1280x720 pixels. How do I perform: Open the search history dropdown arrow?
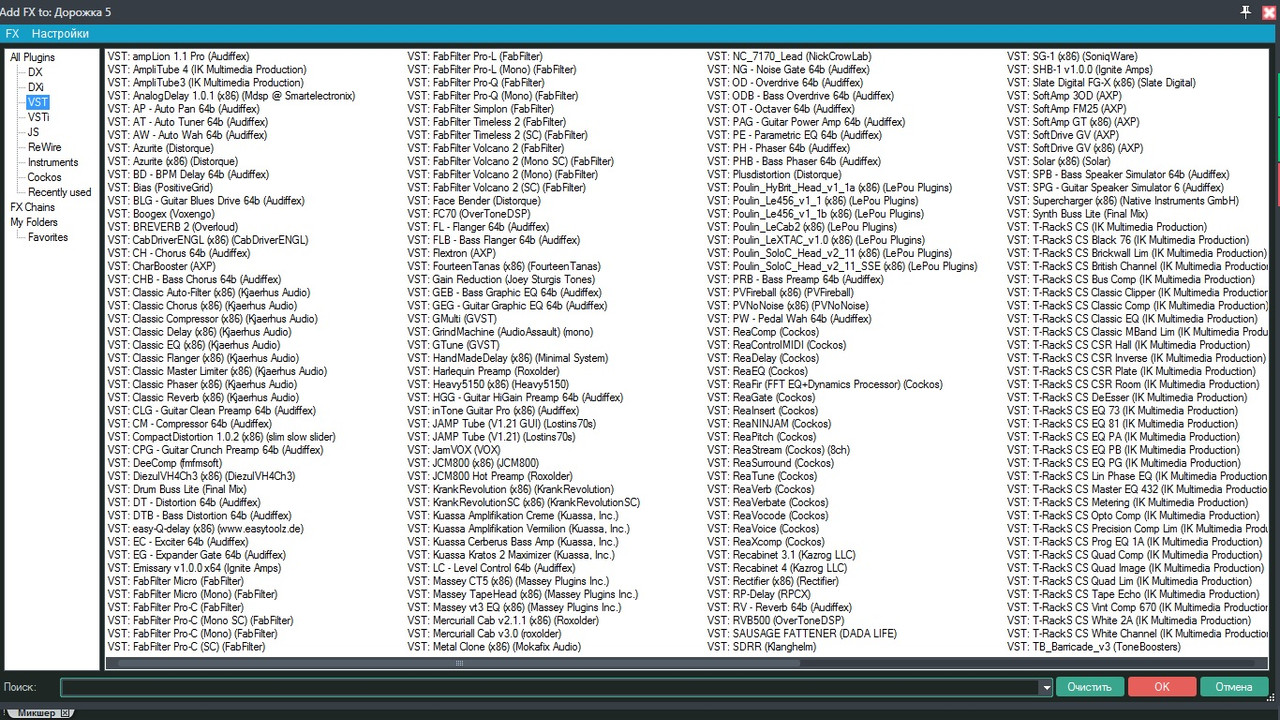click(x=1046, y=687)
